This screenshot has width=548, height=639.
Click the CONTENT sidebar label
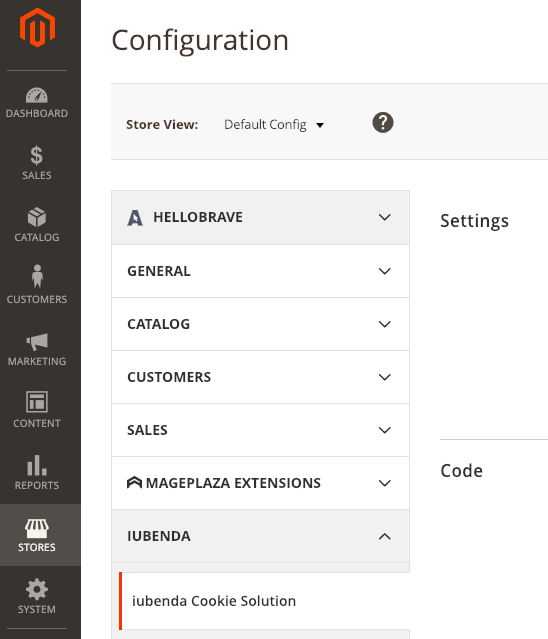(x=37, y=423)
